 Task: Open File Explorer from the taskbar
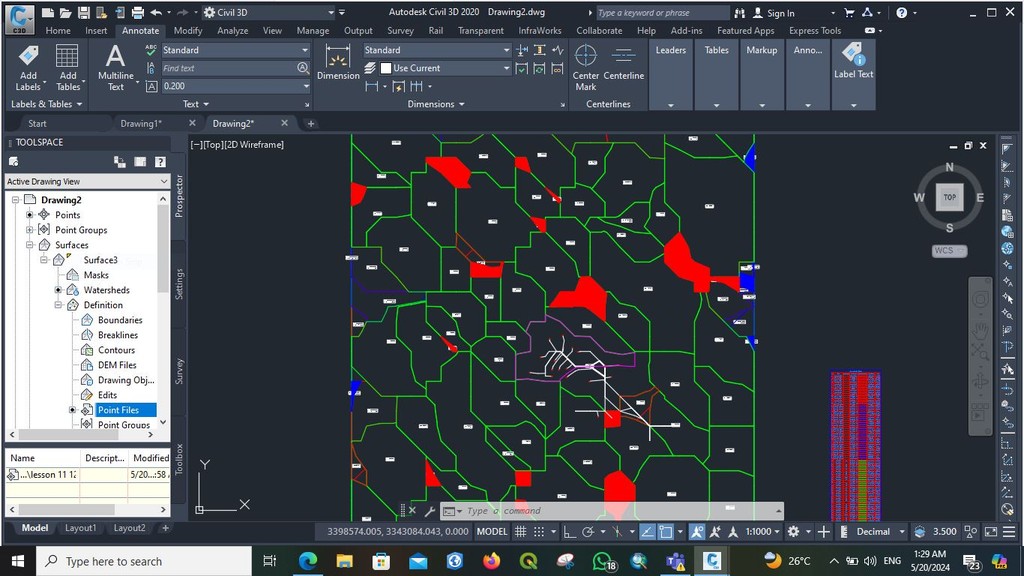(x=344, y=561)
